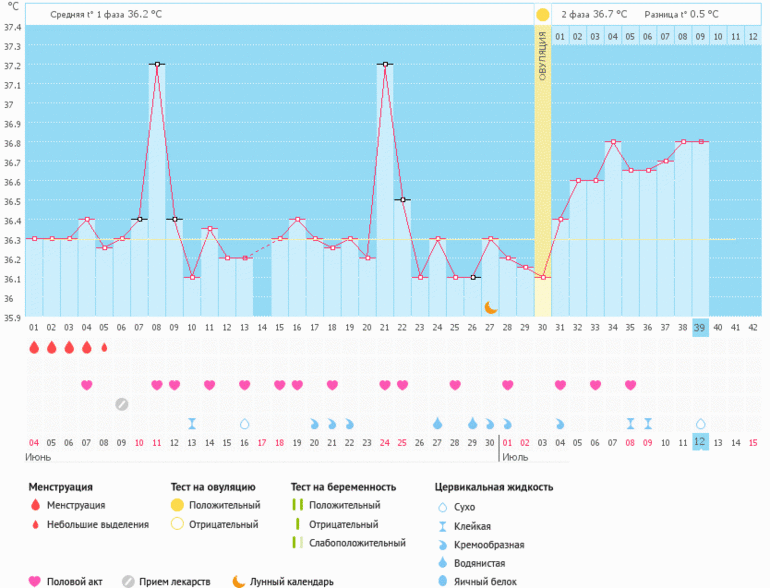Click the 37.2 temperature point on day 21
The width and height of the screenshot is (770, 588).
(x=384, y=64)
